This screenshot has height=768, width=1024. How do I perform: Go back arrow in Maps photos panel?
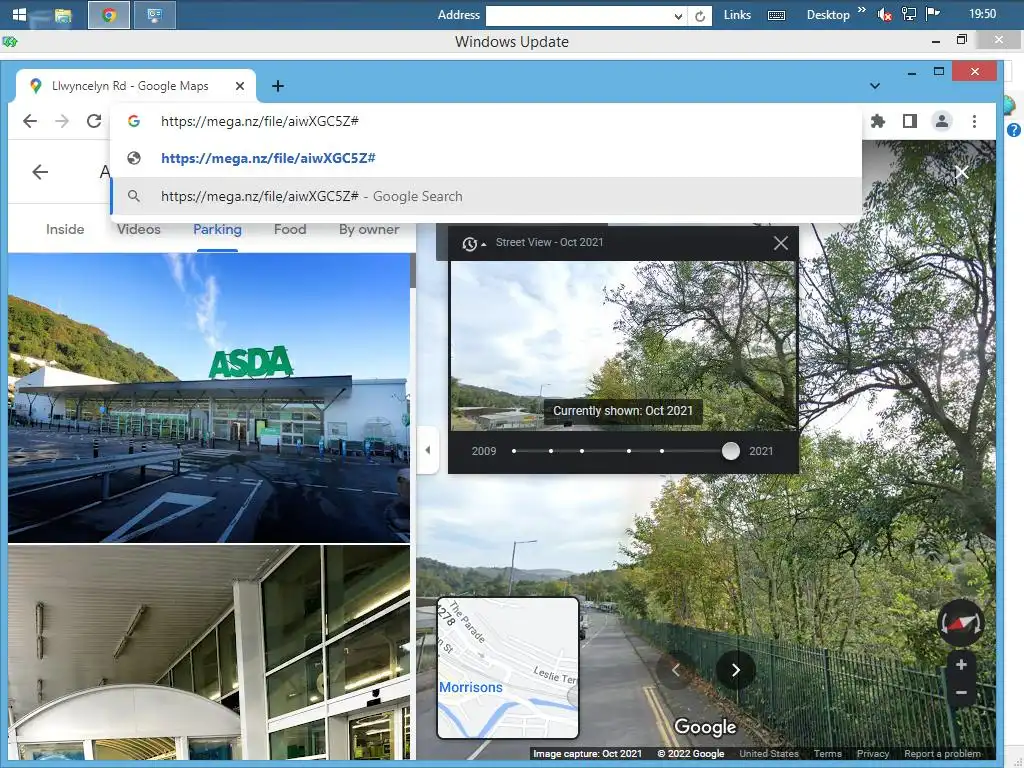[40, 172]
